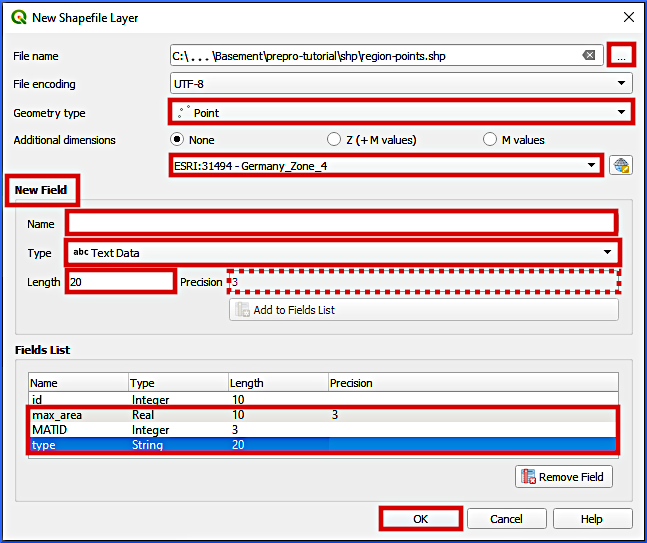Open the CRS selector globe icon

point(621,166)
